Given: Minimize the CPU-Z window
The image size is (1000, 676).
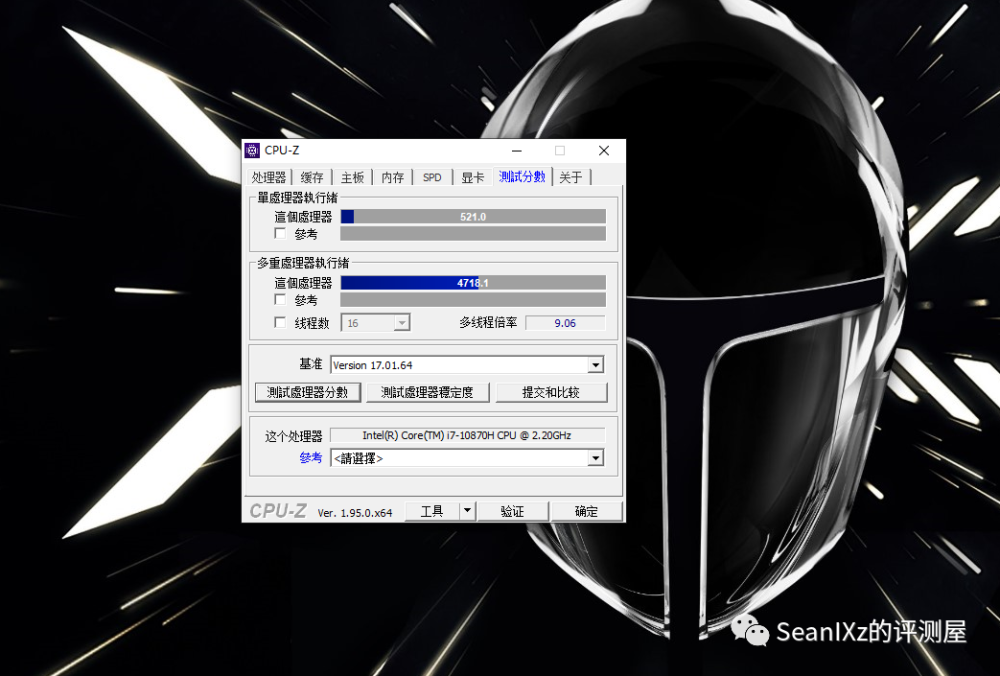Looking at the screenshot, I should [x=517, y=151].
